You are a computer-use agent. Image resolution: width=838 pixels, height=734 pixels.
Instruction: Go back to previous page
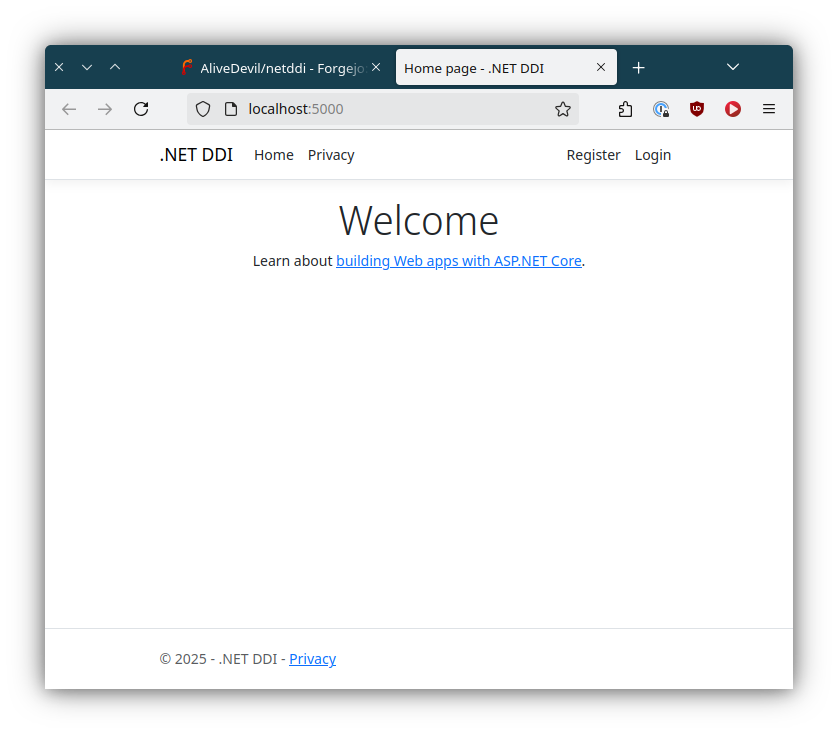tap(69, 109)
